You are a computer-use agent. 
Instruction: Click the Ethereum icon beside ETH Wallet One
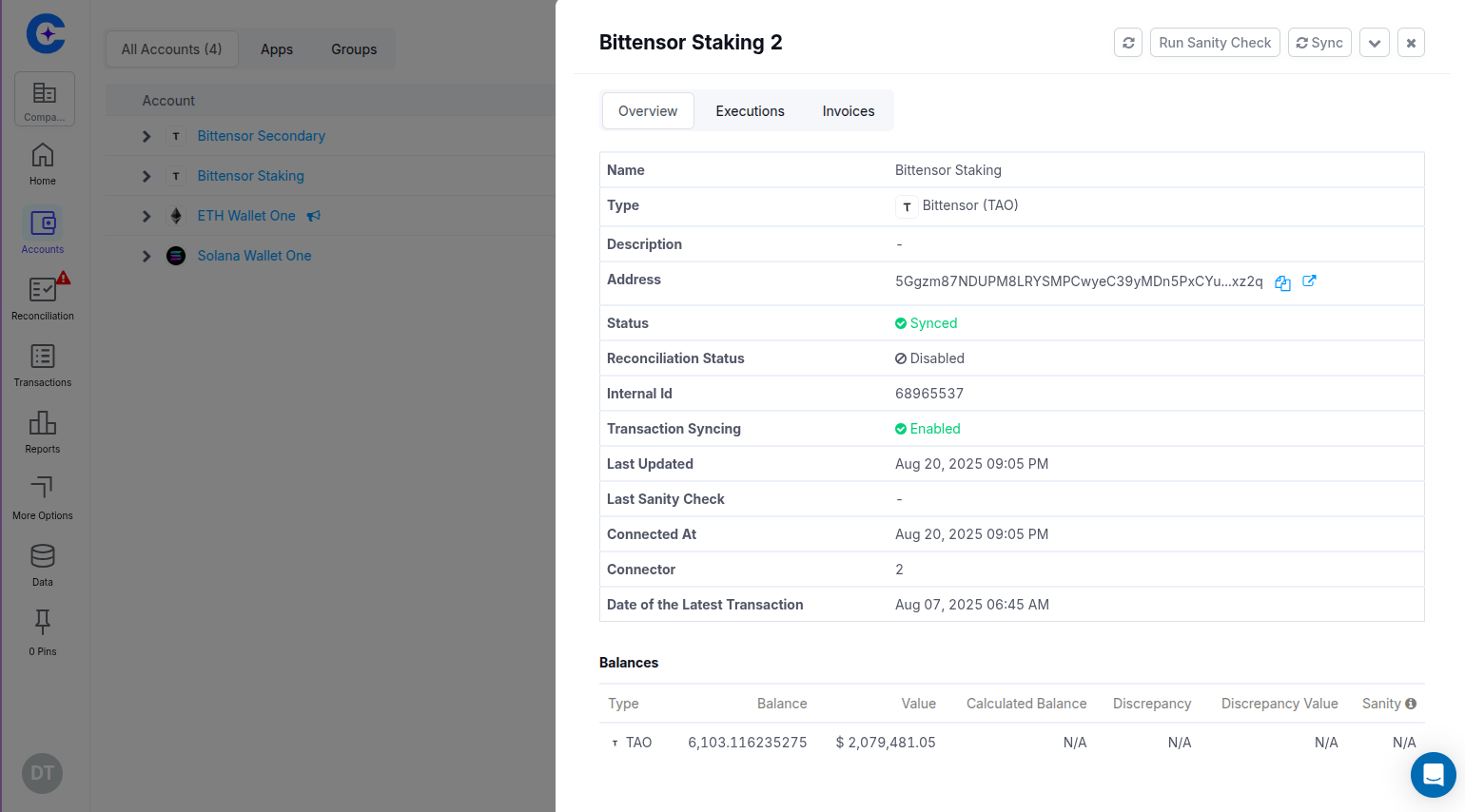click(176, 216)
